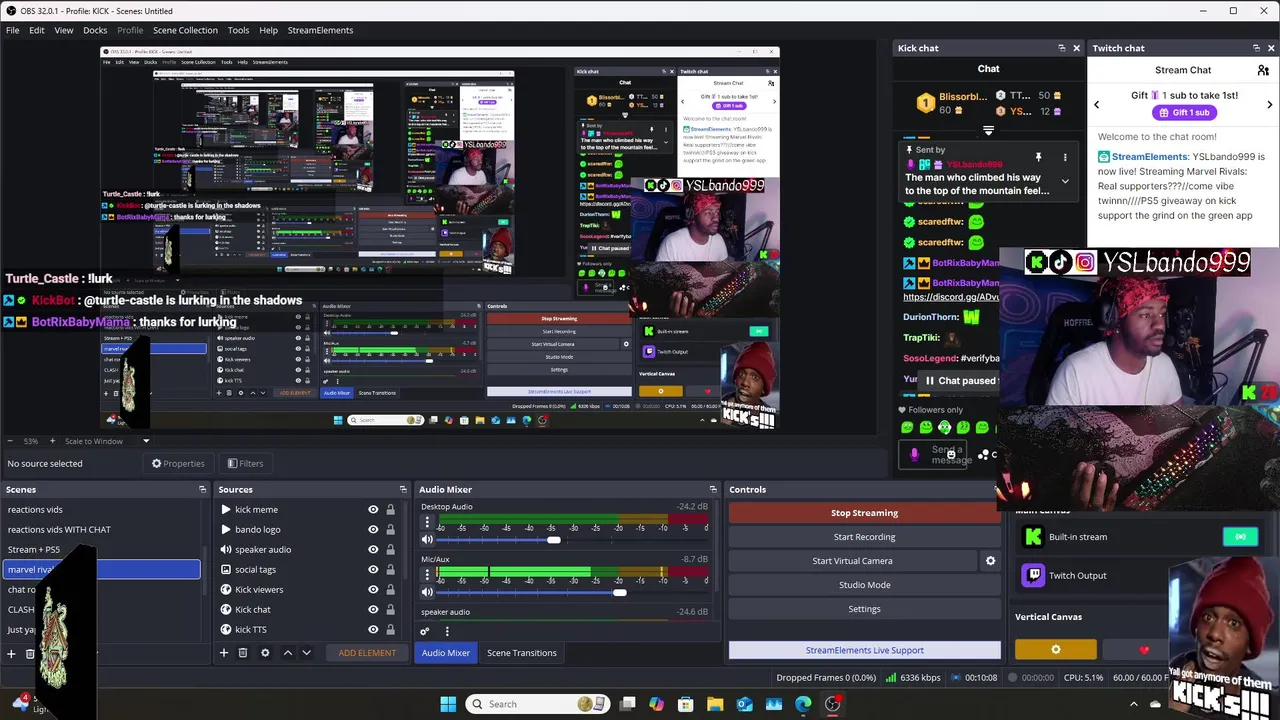Unlock the kick TTS source

click(390, 630)
